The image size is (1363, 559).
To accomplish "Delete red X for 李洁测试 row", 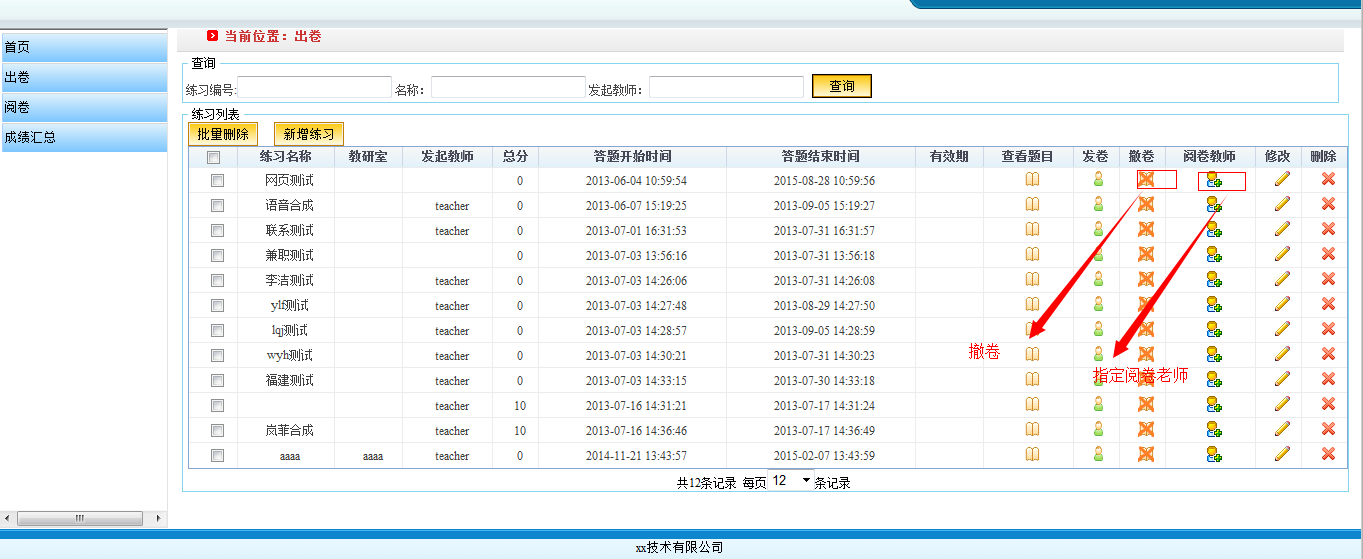I will coord(1328,279).
